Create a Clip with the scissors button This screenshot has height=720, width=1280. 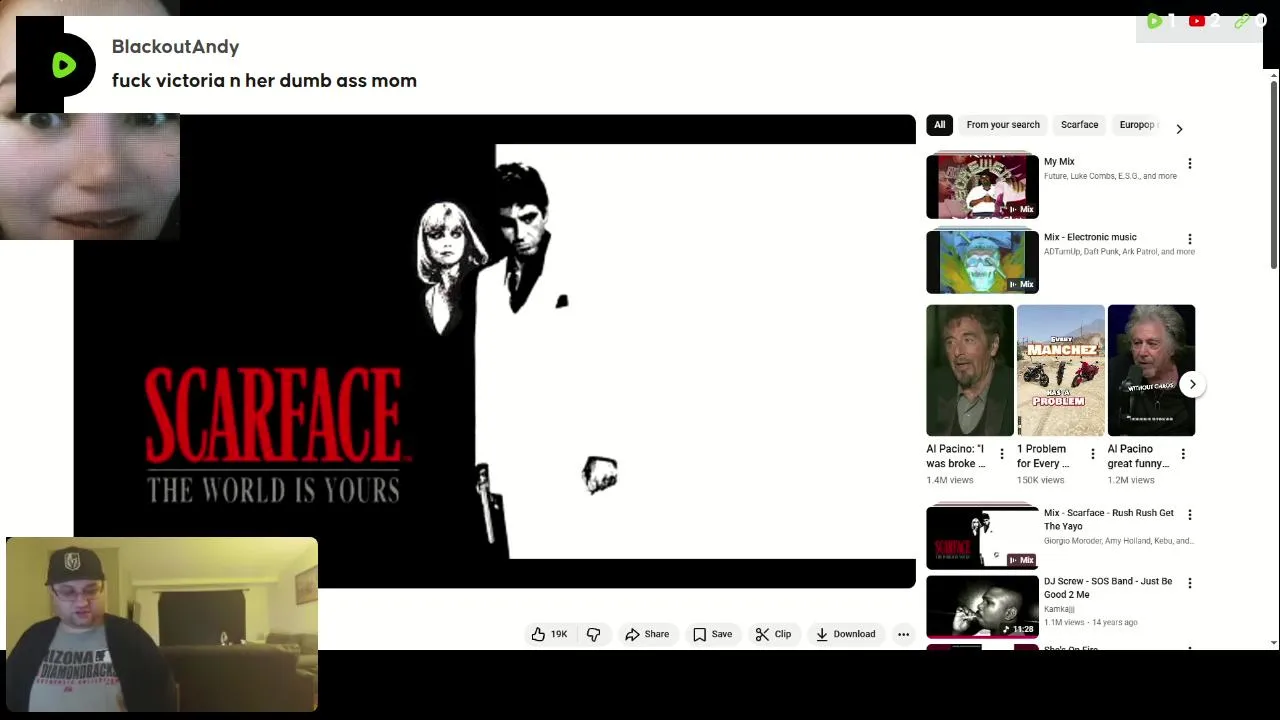pos(773,634)
